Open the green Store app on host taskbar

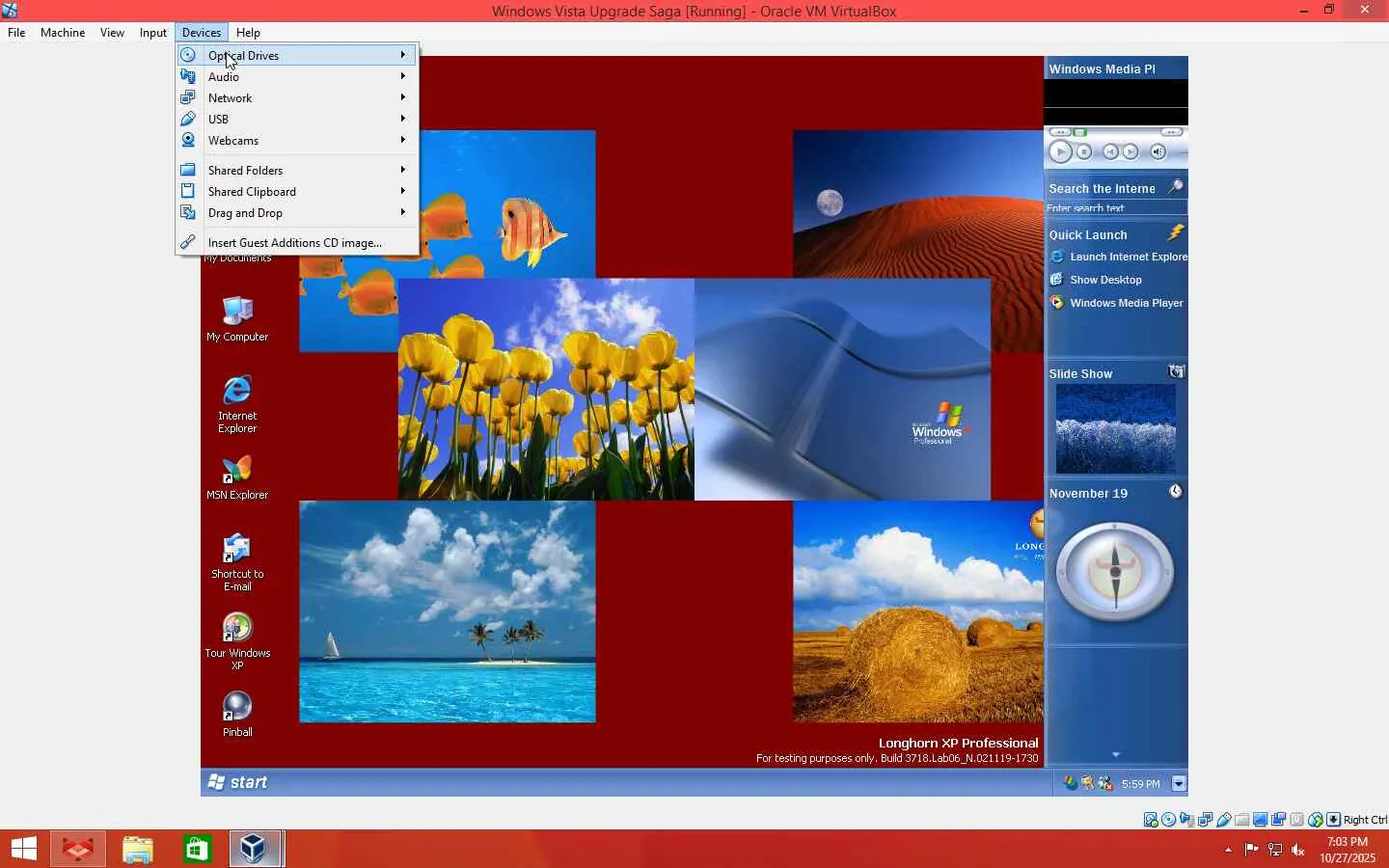[197, 849]
